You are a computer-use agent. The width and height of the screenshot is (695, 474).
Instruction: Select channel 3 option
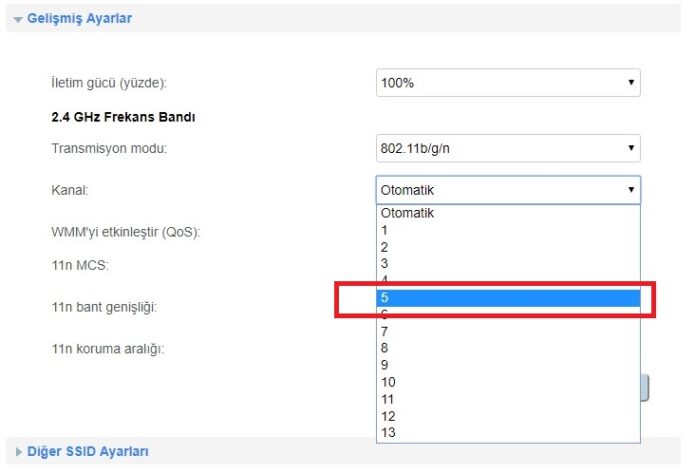[x=385, y=264]
